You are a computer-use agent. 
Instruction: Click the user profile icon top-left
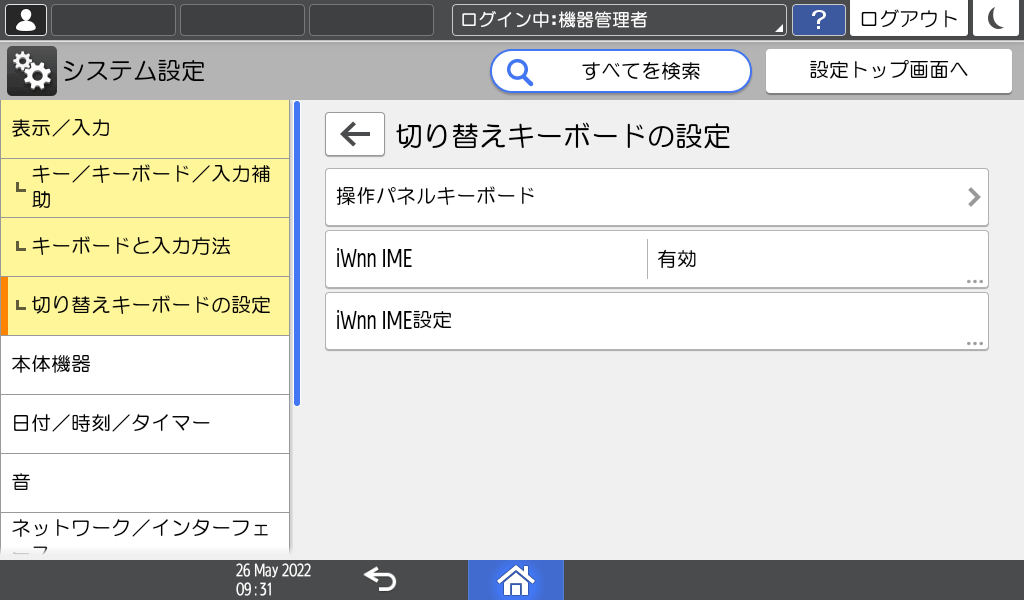tap(24, 19)
